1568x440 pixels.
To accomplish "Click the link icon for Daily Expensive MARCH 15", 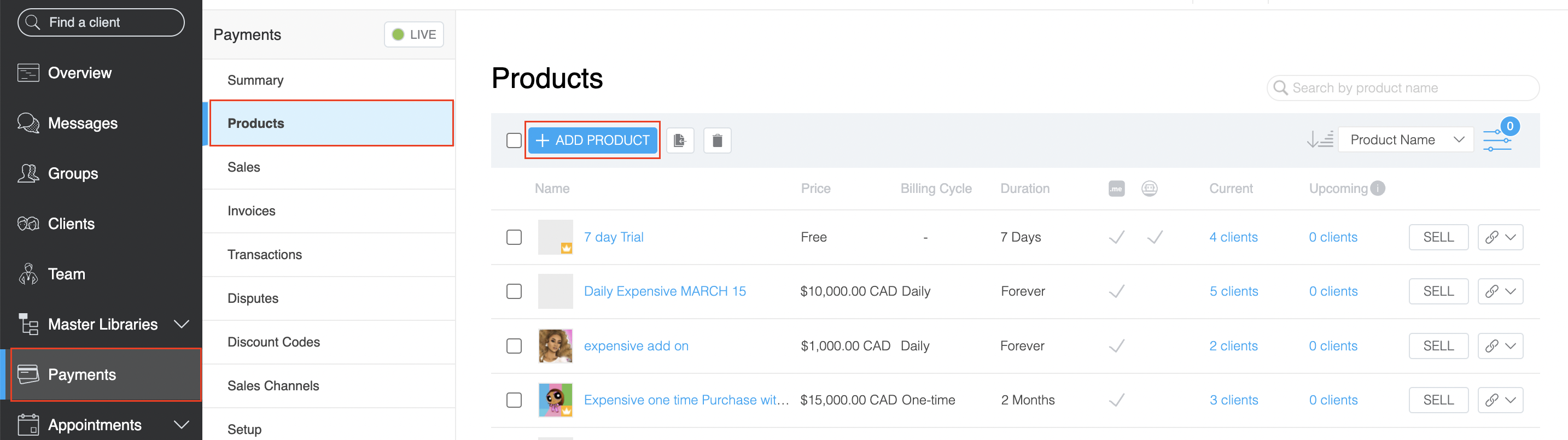I will [1491, 291].
